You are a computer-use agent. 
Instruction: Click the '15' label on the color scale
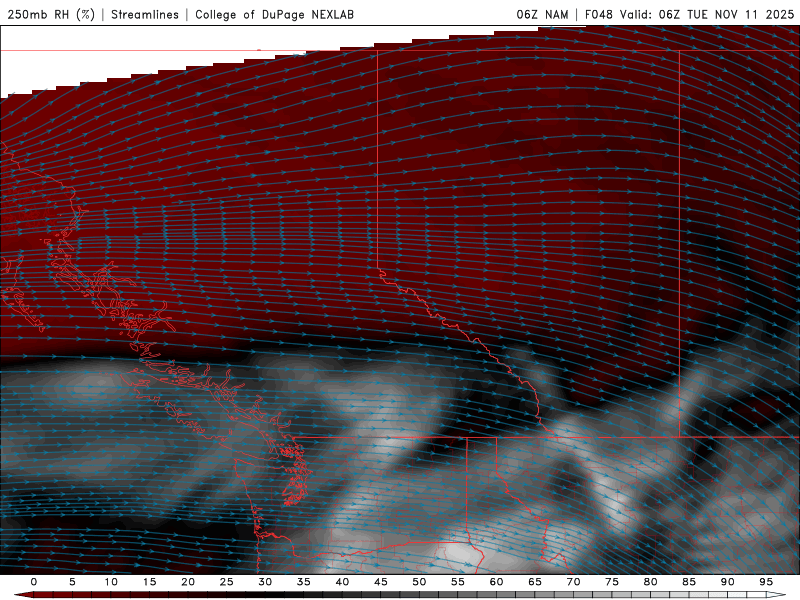coord(149,582)
